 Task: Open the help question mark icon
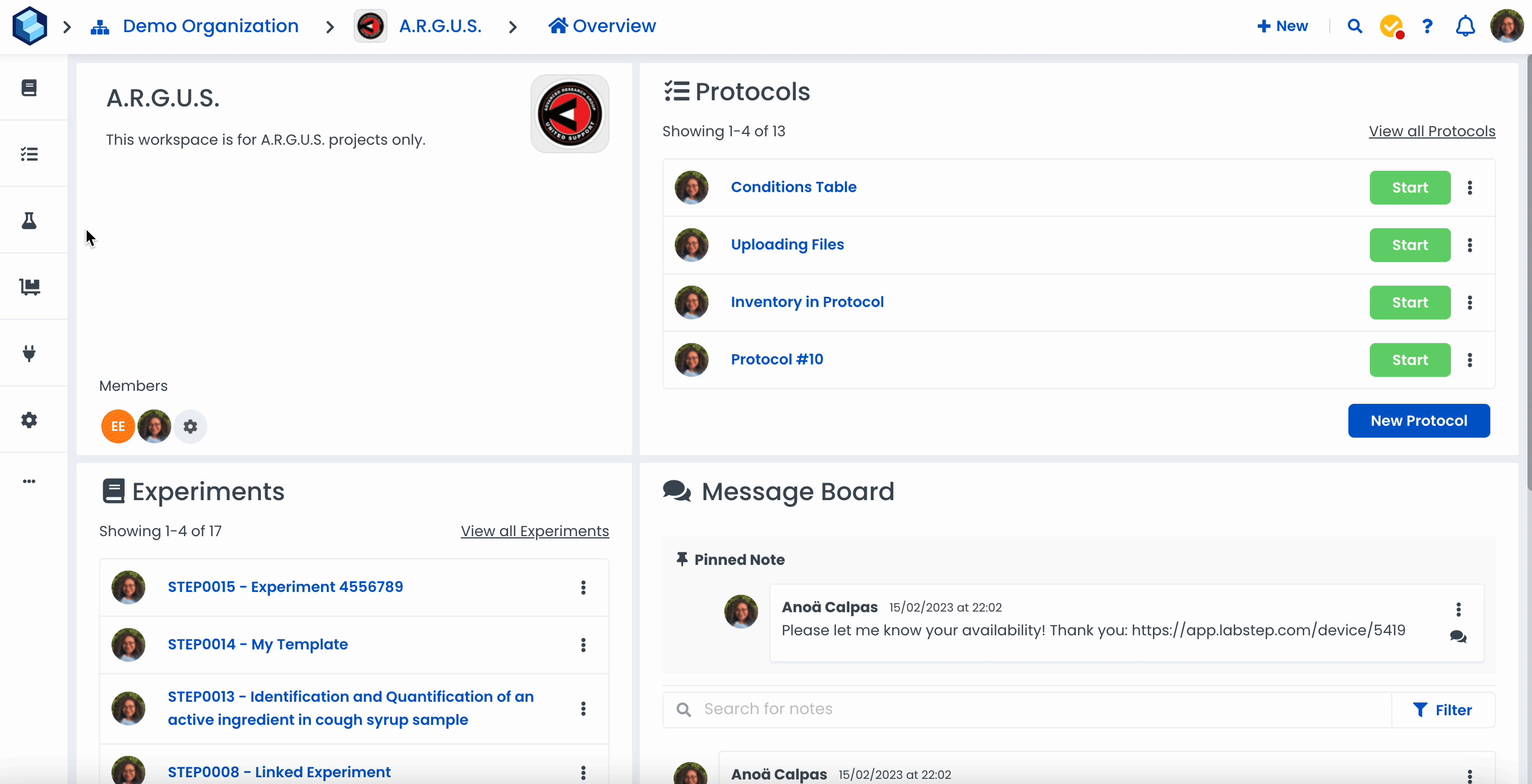(1427, 26)
